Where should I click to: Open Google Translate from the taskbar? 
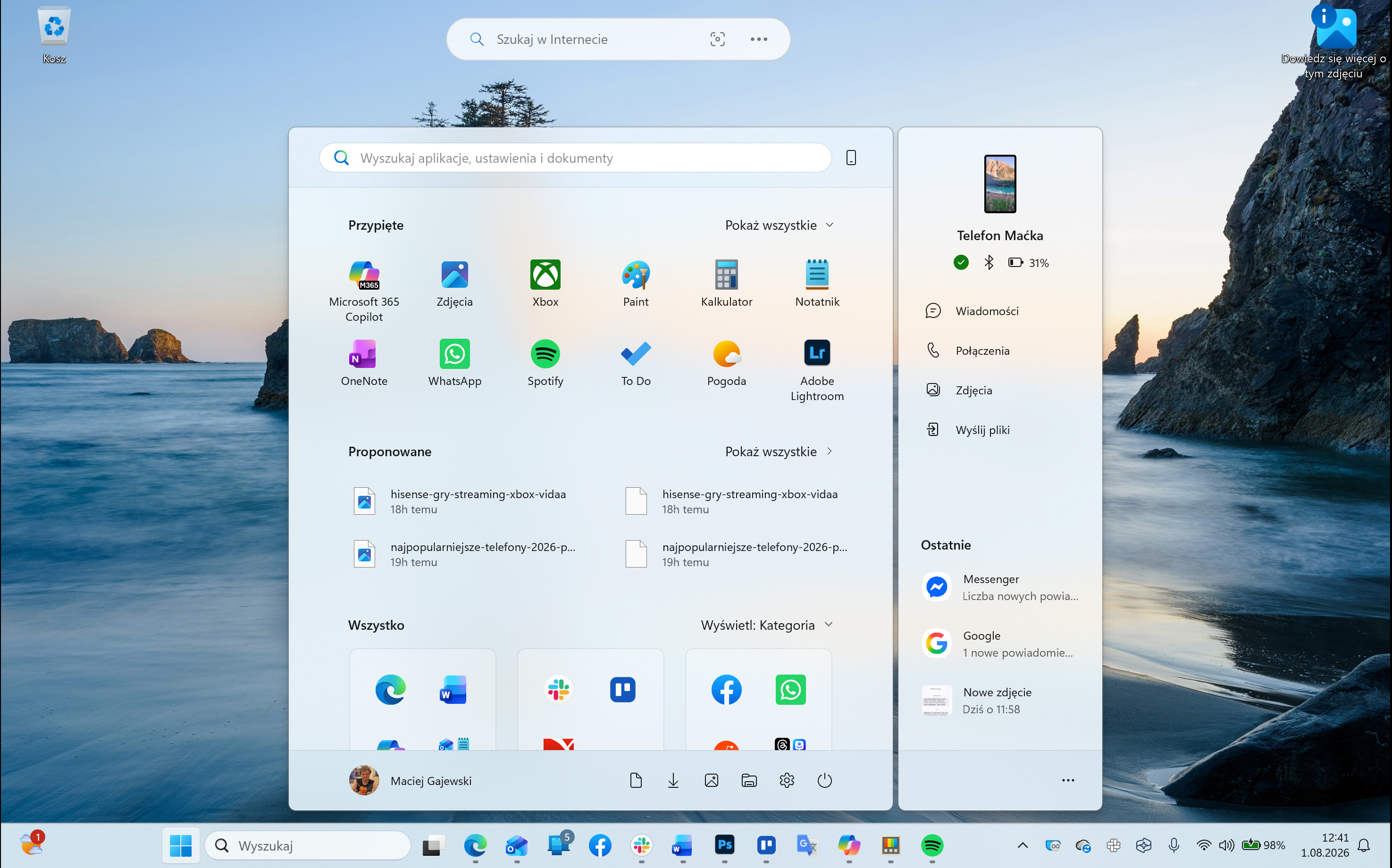coord(807,845)
